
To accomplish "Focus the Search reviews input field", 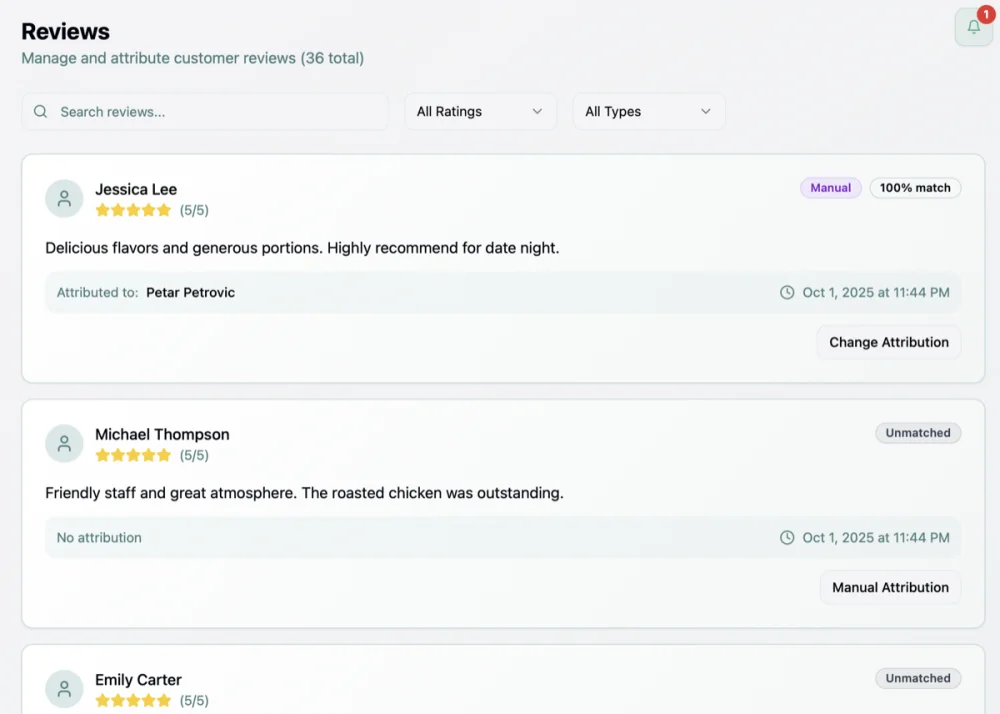I will tap(215, 112).
